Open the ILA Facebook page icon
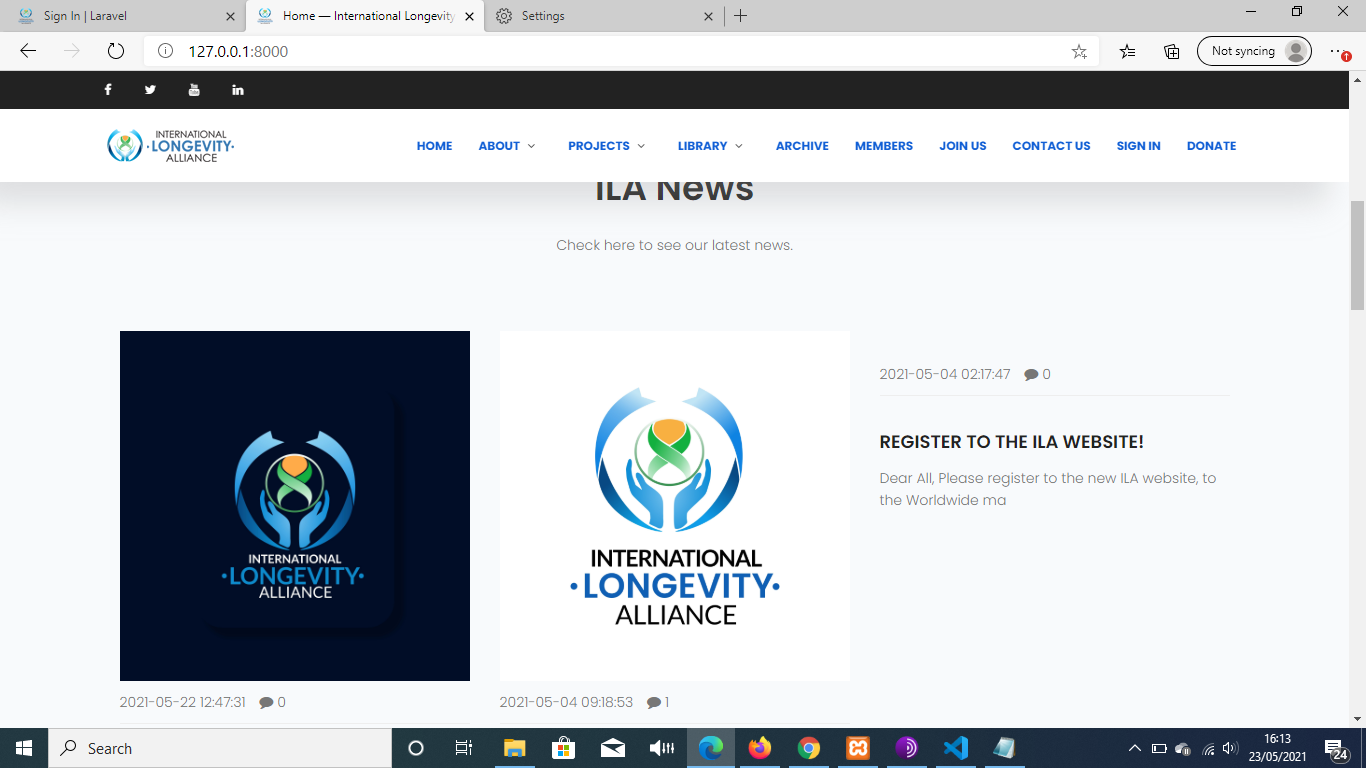 click(x=108, y=90)
